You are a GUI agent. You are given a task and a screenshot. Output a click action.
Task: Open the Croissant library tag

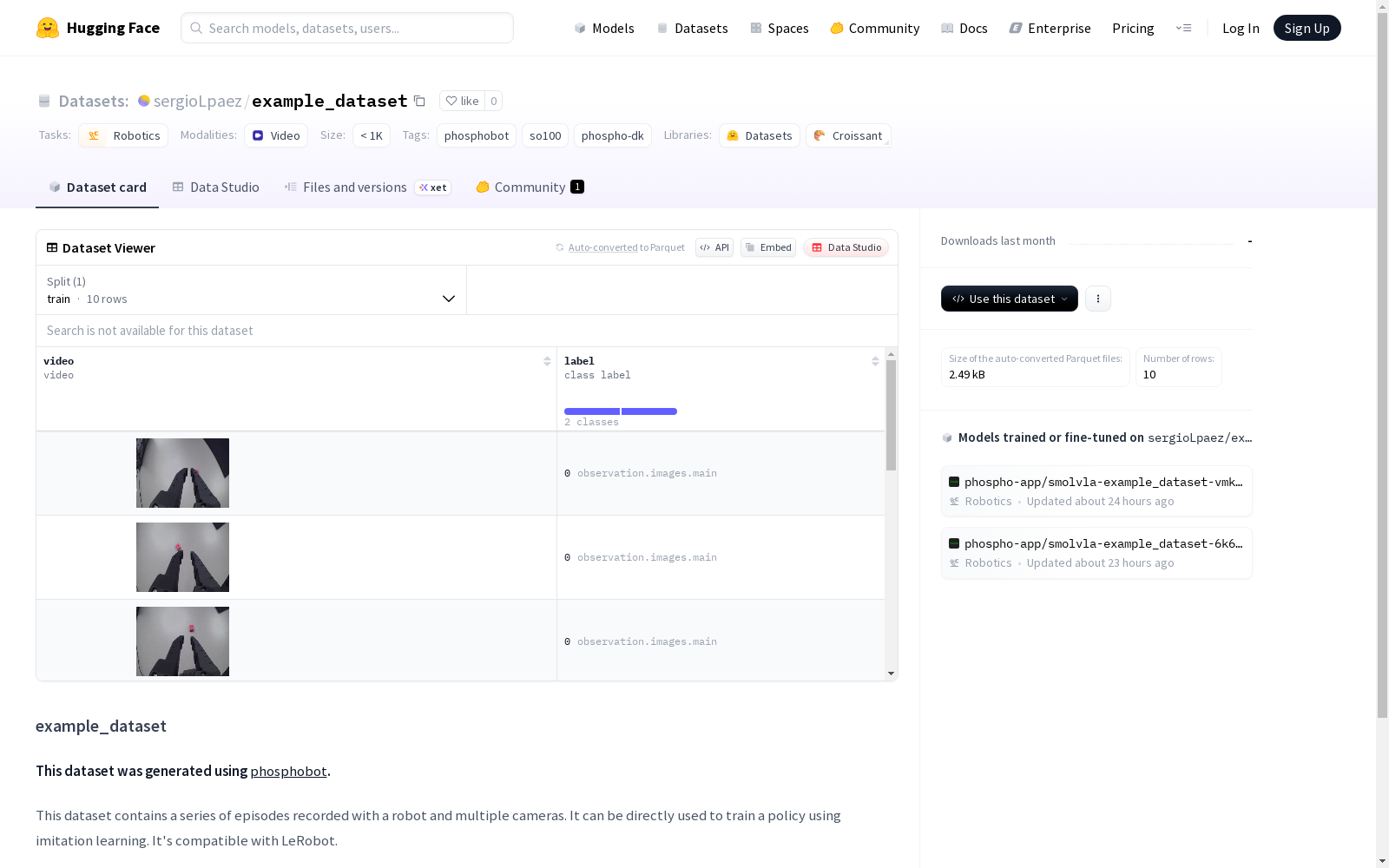click(848, 135)
